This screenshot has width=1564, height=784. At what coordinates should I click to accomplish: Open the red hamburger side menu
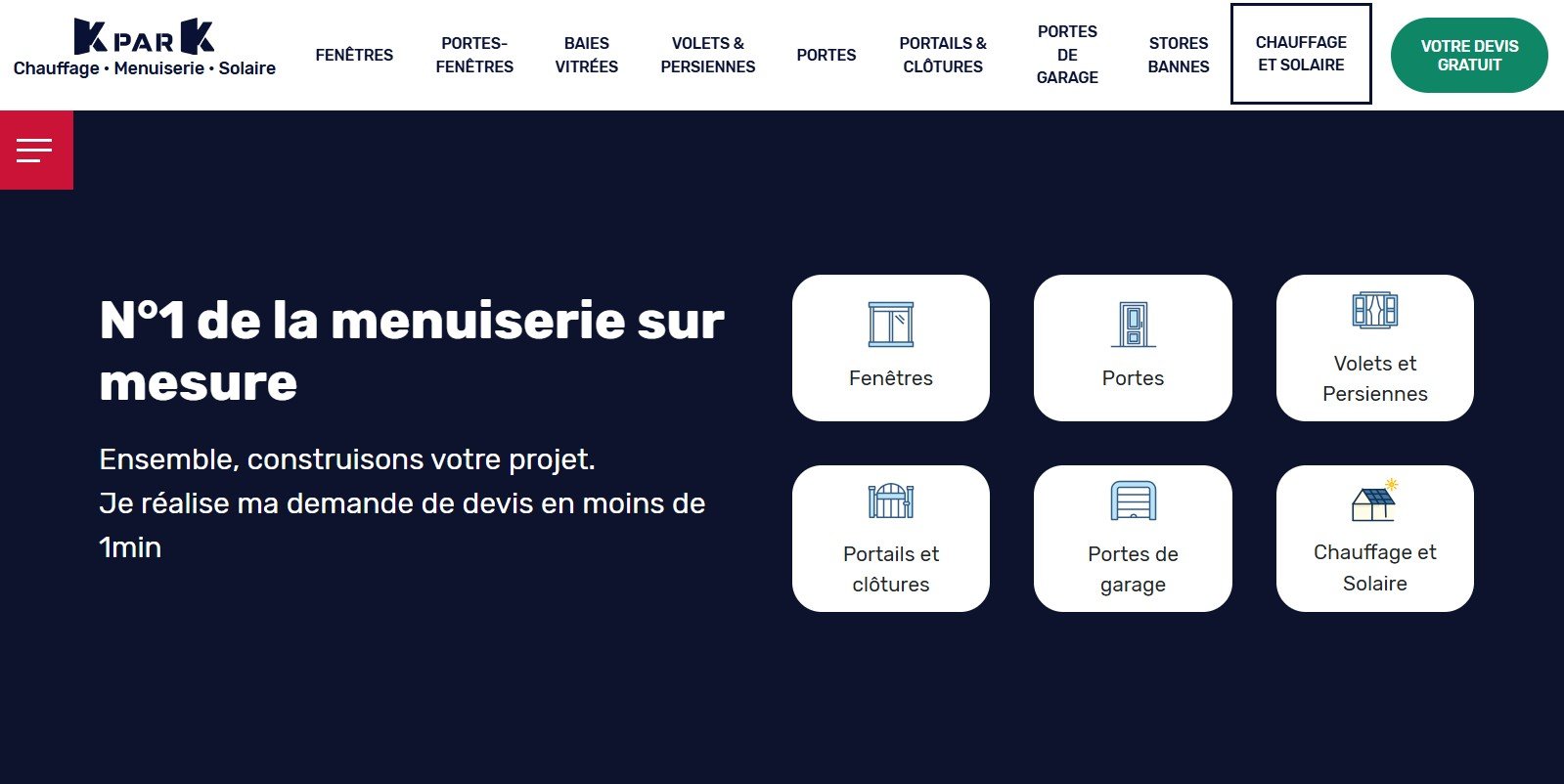point(35,150)
